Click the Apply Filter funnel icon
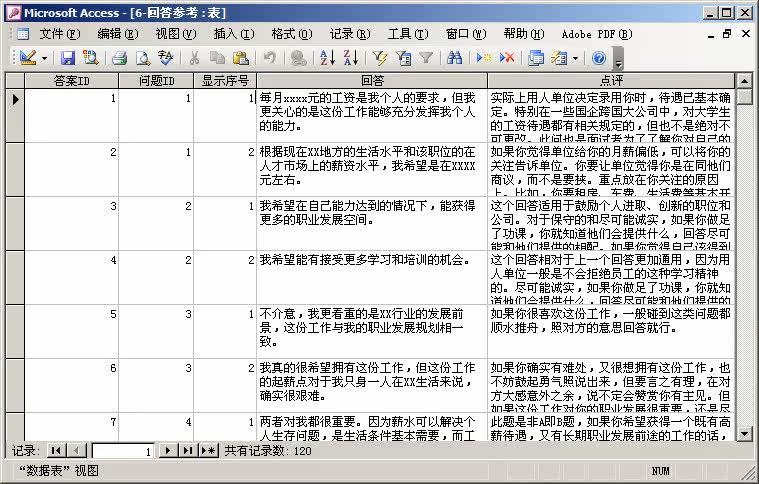759x484 pixels. point(426,59)
